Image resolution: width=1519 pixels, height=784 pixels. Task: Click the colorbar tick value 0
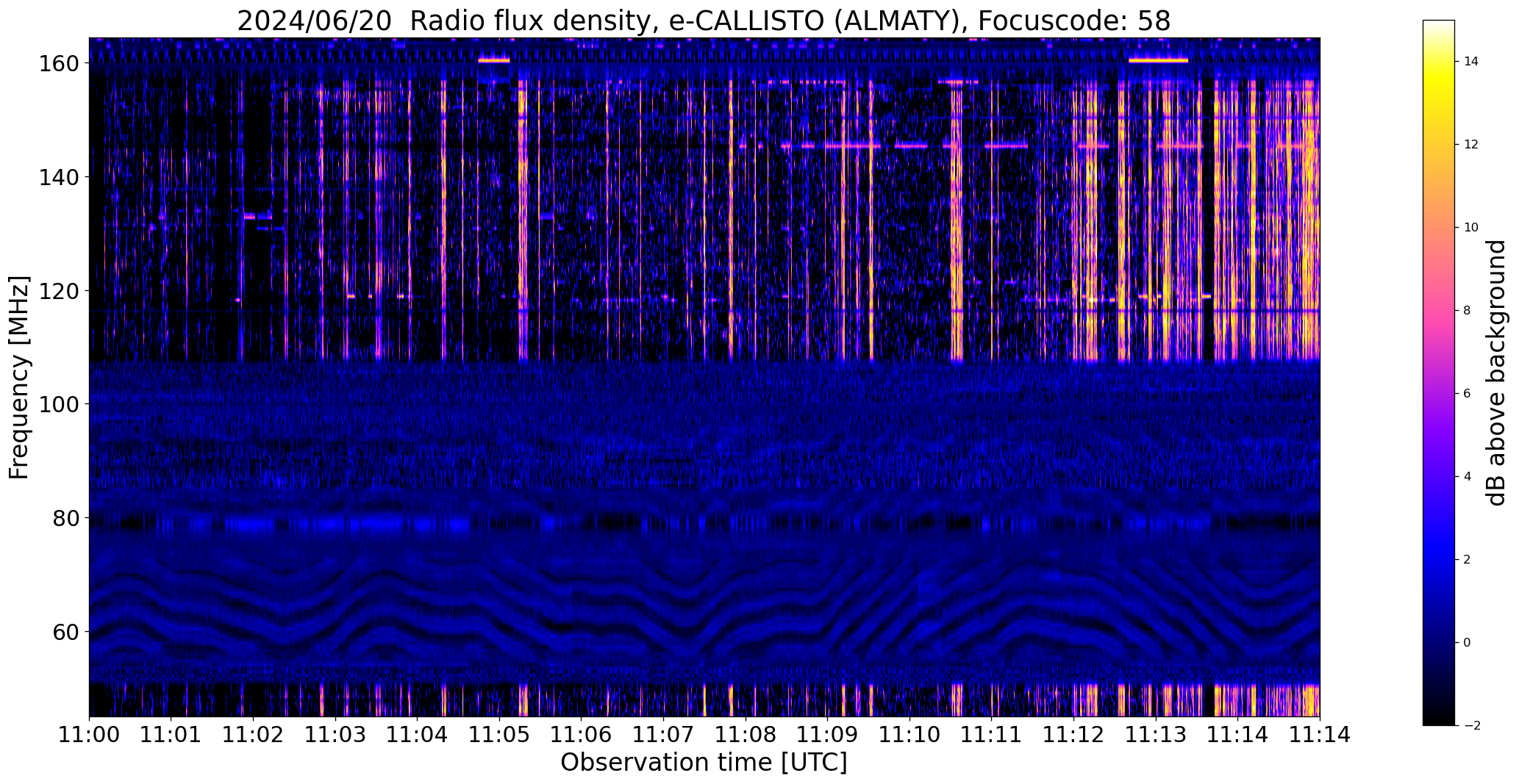(x=1467, y=643)
